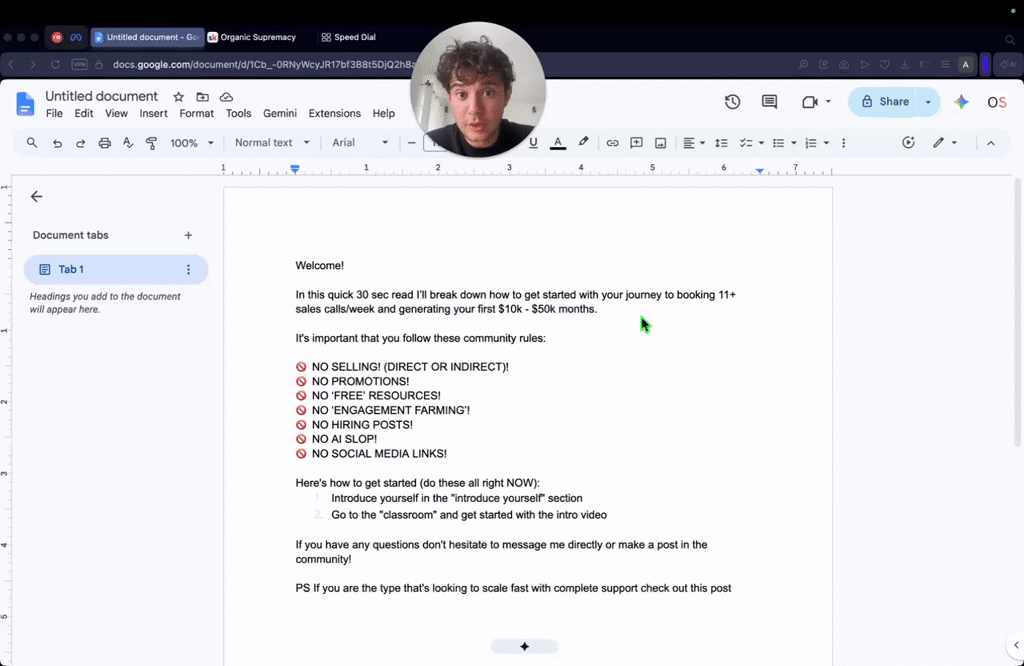Expand checklist options arrow
Image resolution: width=1024 pixels, height=666 pixels.
coord(761,143)
